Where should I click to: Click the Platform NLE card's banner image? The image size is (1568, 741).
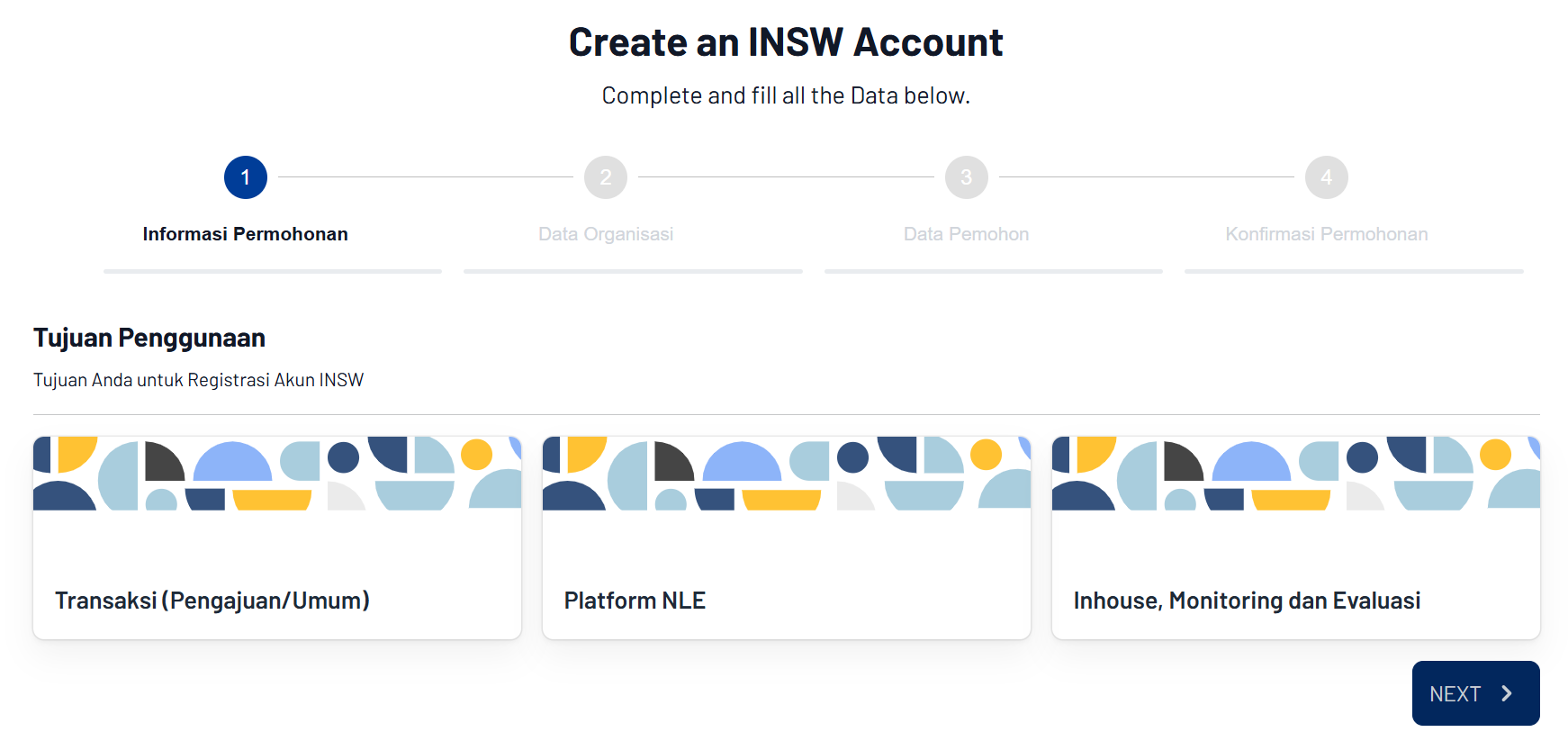787,474
